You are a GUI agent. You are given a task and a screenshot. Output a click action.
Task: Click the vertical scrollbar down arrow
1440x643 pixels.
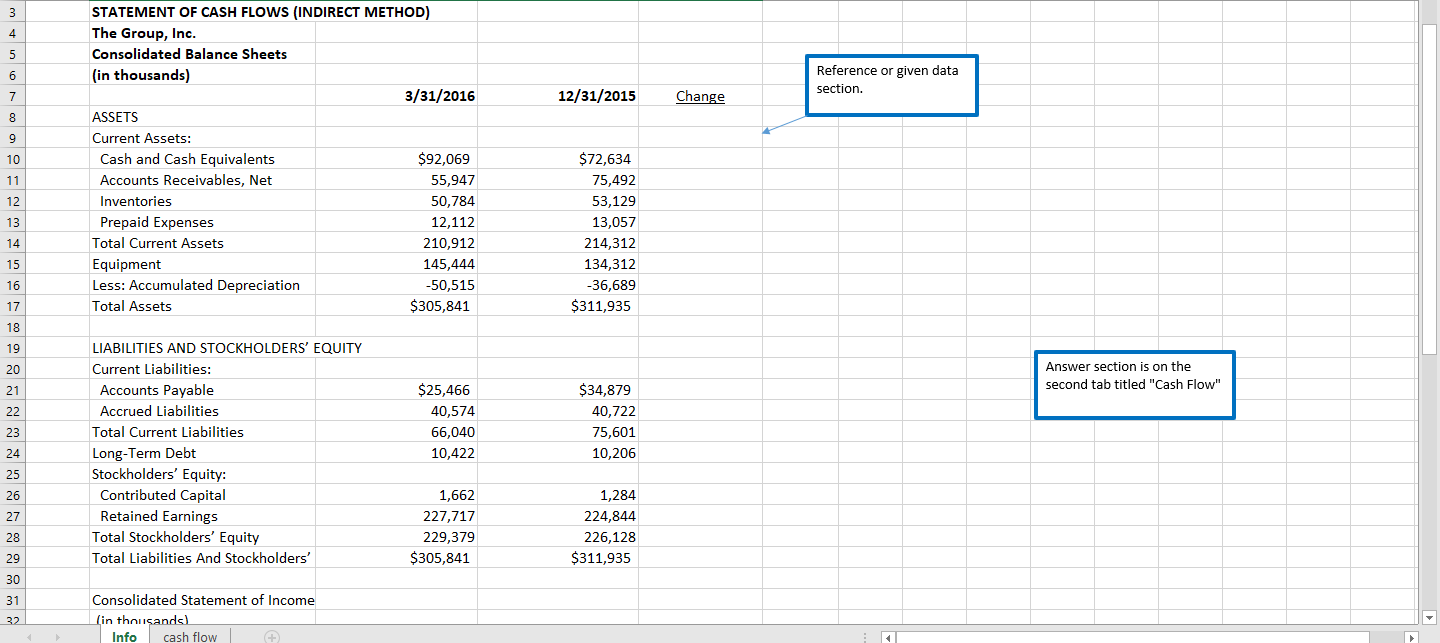pyautogui.click(x=1429, y=616)
